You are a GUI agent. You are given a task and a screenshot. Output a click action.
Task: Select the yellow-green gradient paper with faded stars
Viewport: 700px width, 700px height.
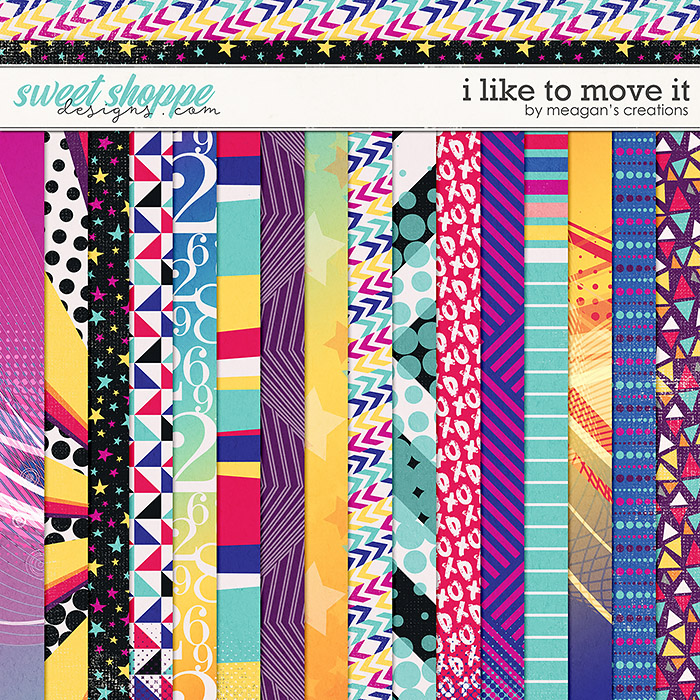click(x=326, y=415)
